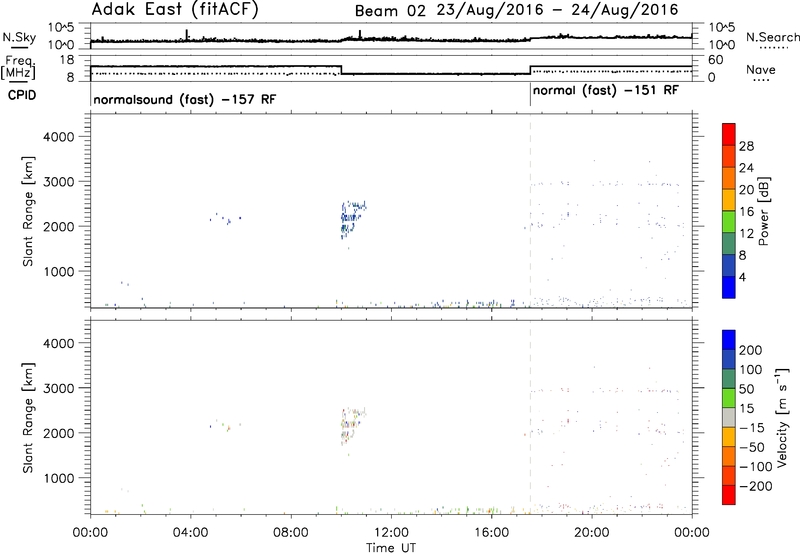The height and width of the screenshot is (554, 800).
Task: Click the "18" tick on frequency axis
Action: tap(67, 60)
